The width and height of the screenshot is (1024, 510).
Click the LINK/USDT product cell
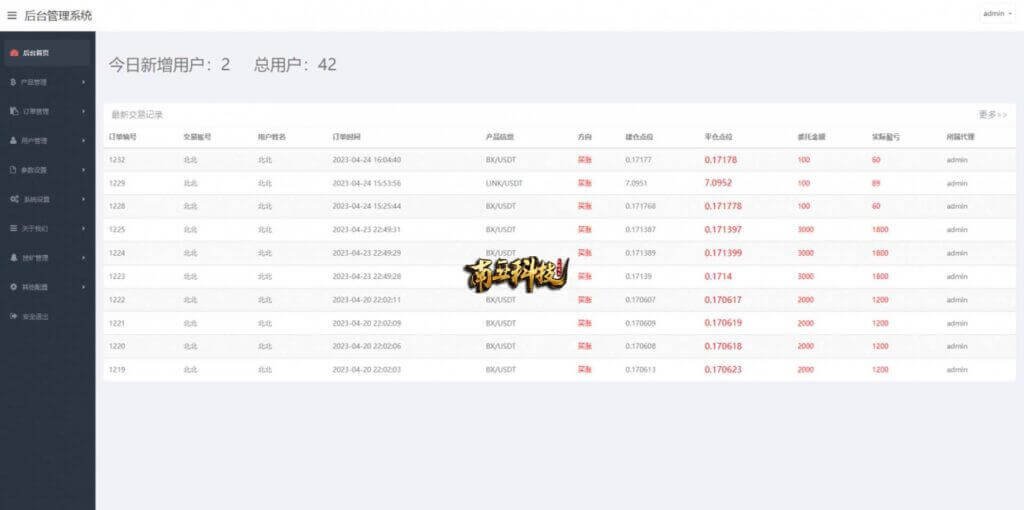(504, 183)
